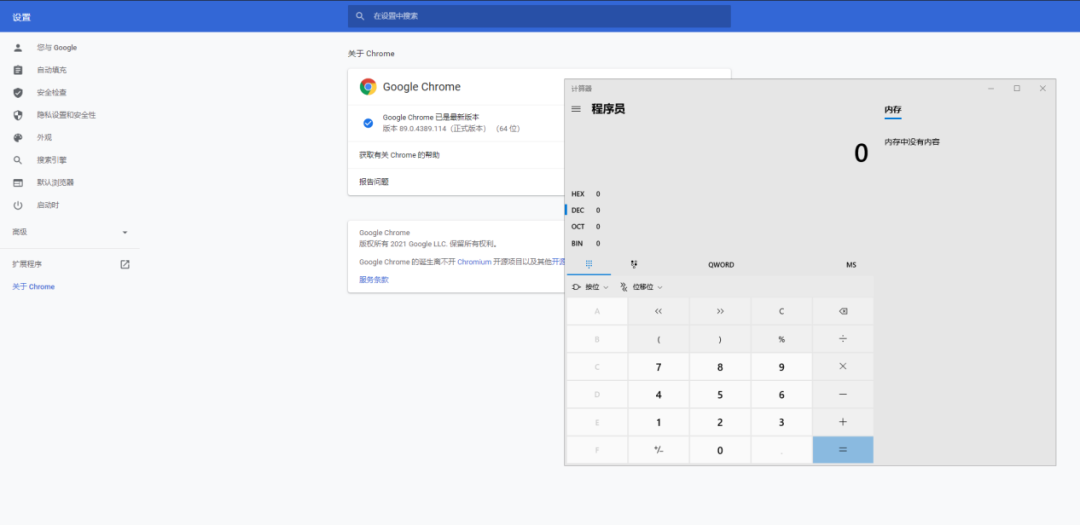Open 获取有关 Chrome 的帮助 row
1080x525 pixels.
coord(456,155)
